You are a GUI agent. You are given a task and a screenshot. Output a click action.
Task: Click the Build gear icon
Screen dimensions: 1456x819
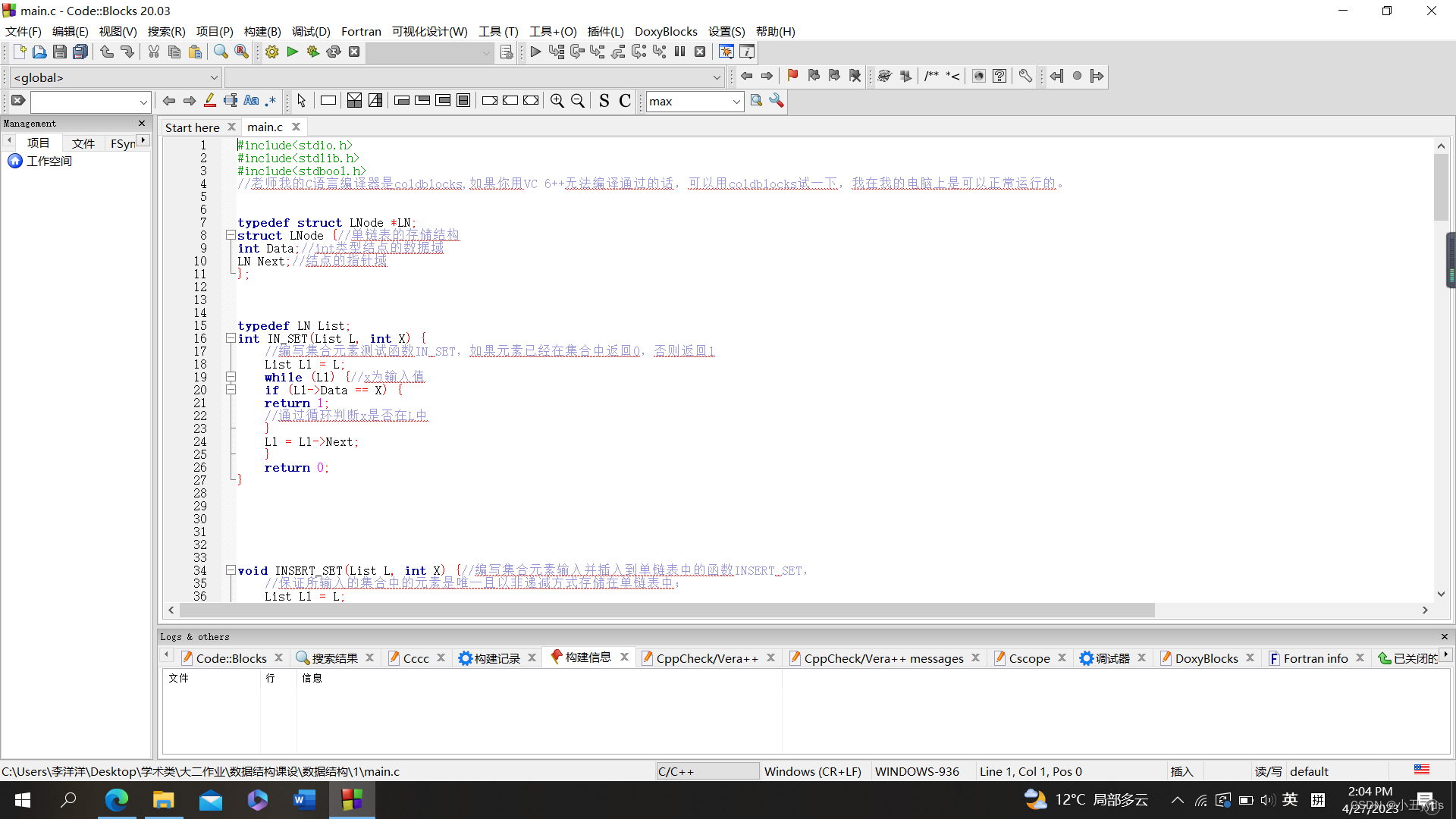[x=271, y=52]
